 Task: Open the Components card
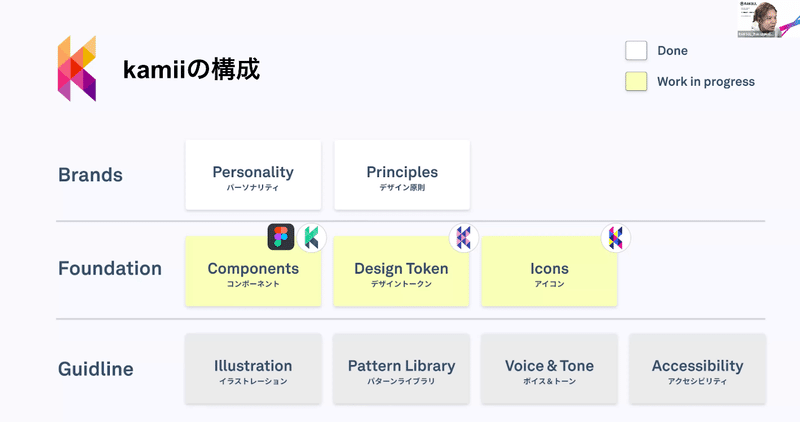click(x=253, y=271)
